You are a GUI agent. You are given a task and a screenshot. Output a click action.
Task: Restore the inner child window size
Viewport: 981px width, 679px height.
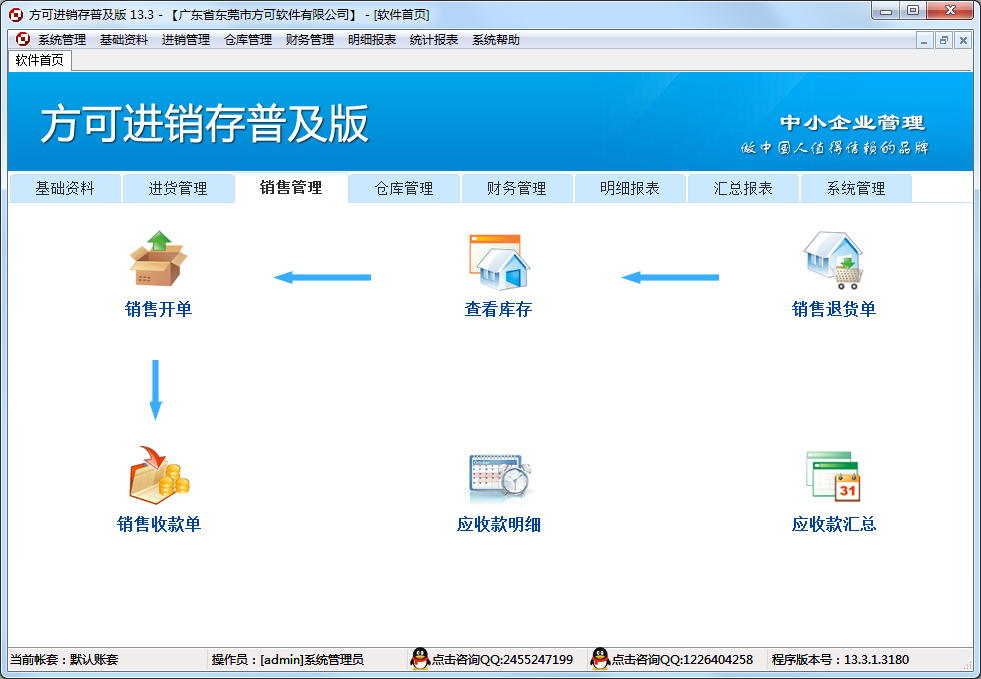click(x=943, y=41)
